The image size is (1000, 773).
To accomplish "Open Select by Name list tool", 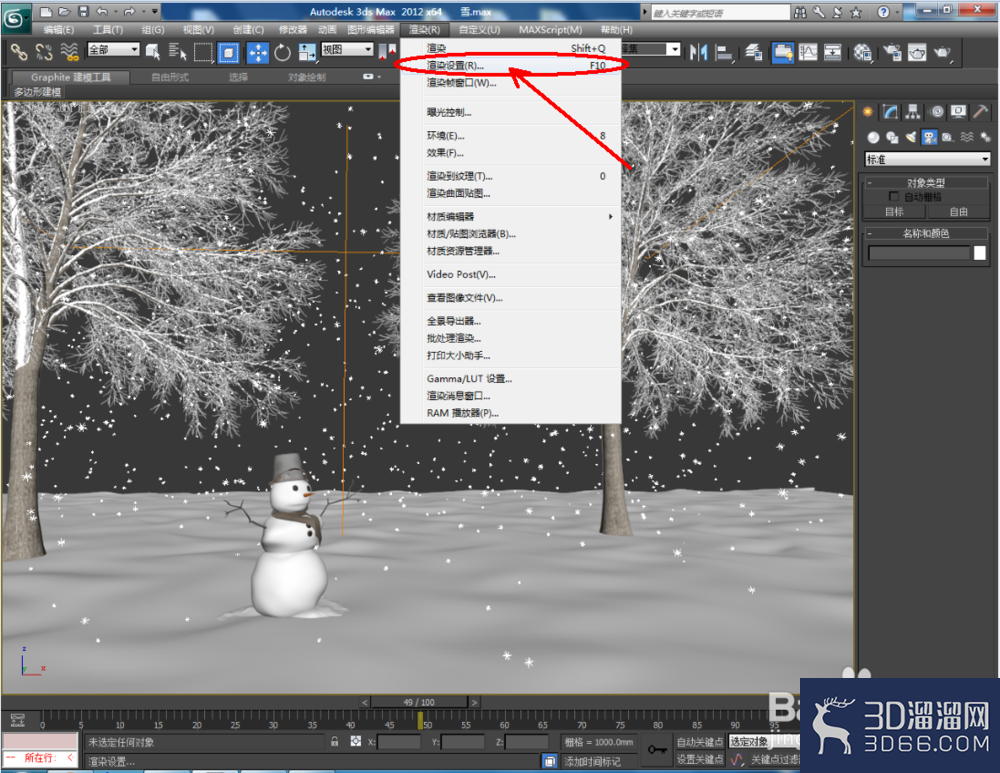I will pyautogui.click(x=177, y=52).
